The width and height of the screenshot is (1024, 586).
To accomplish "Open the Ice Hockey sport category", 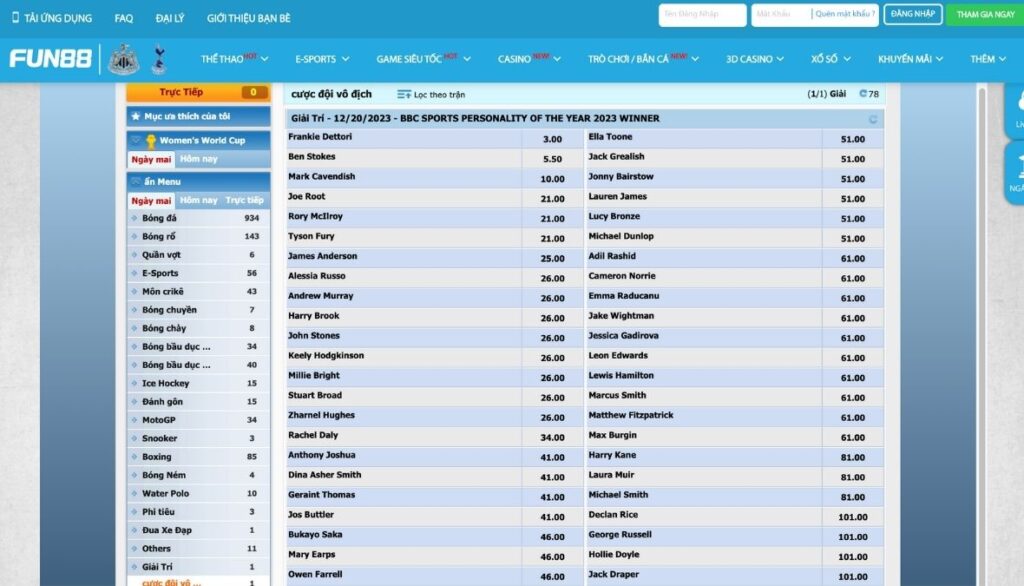I will [x=198, y=383].
